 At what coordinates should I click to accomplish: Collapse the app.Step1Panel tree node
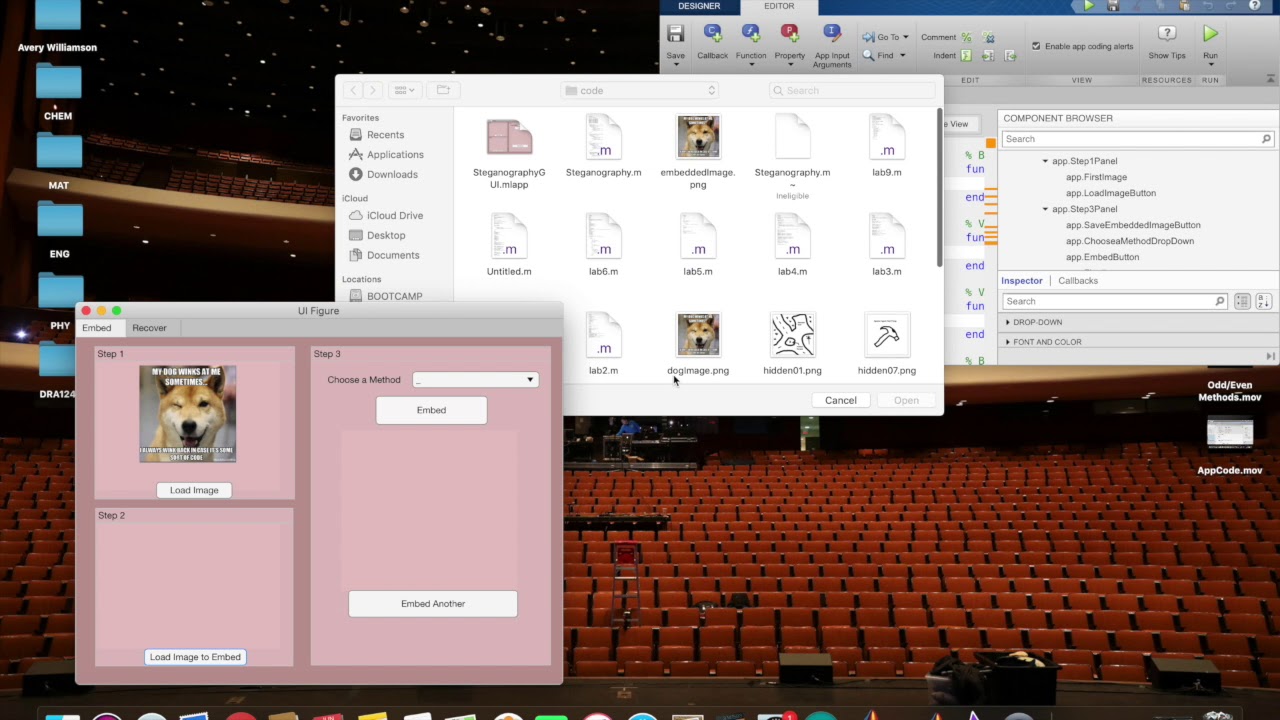coord(1045,161)
